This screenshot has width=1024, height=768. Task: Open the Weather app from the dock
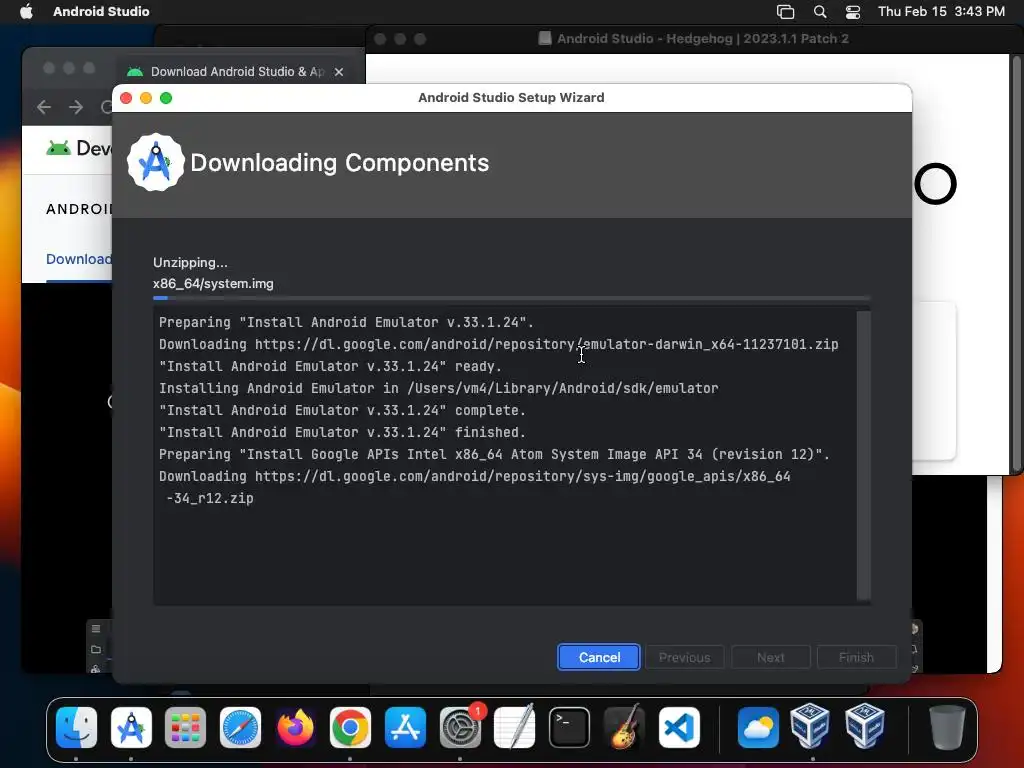tap(758, 727)
